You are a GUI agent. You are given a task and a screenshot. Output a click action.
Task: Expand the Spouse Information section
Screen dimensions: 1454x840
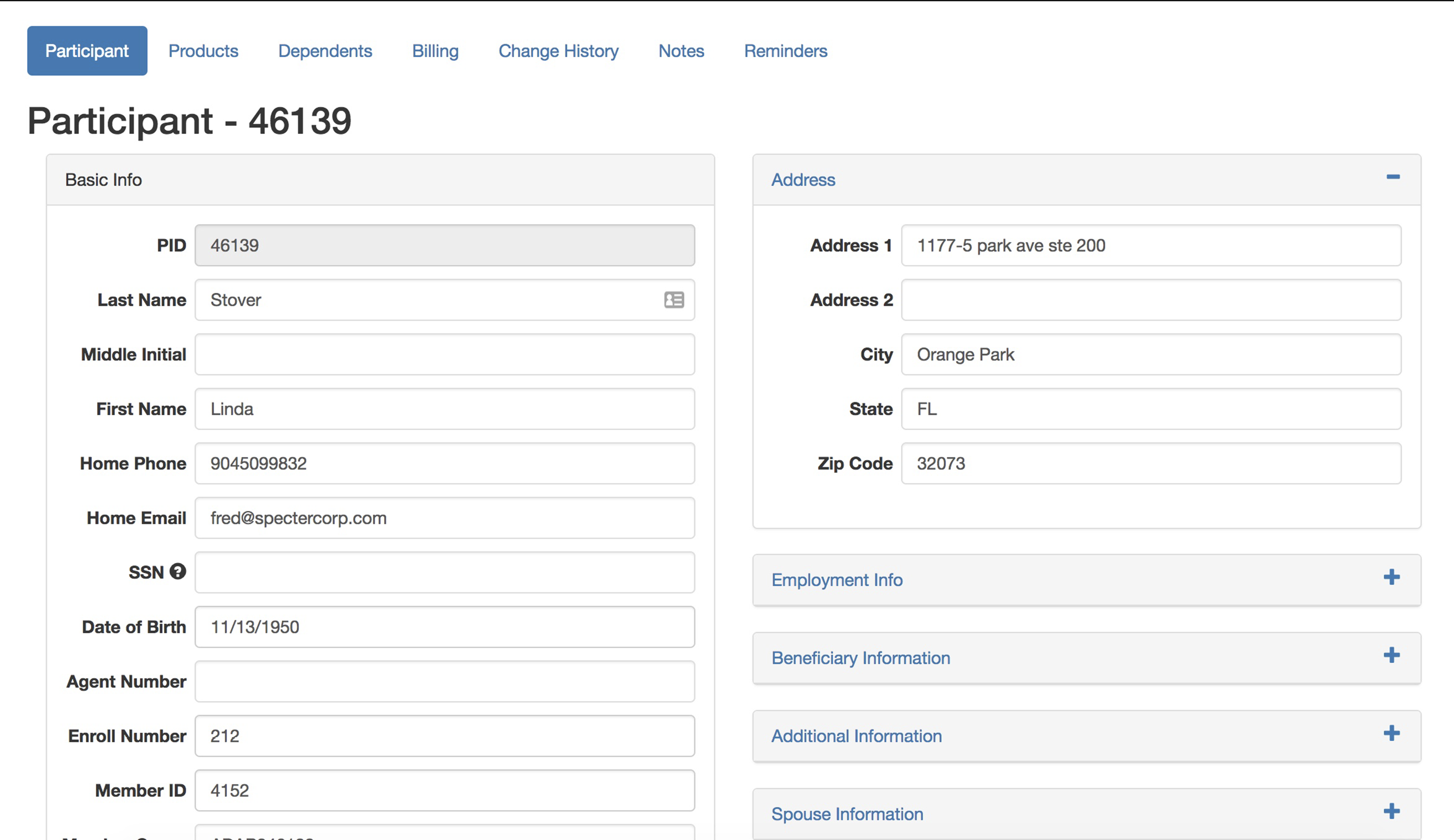(x=1392, y=811)
